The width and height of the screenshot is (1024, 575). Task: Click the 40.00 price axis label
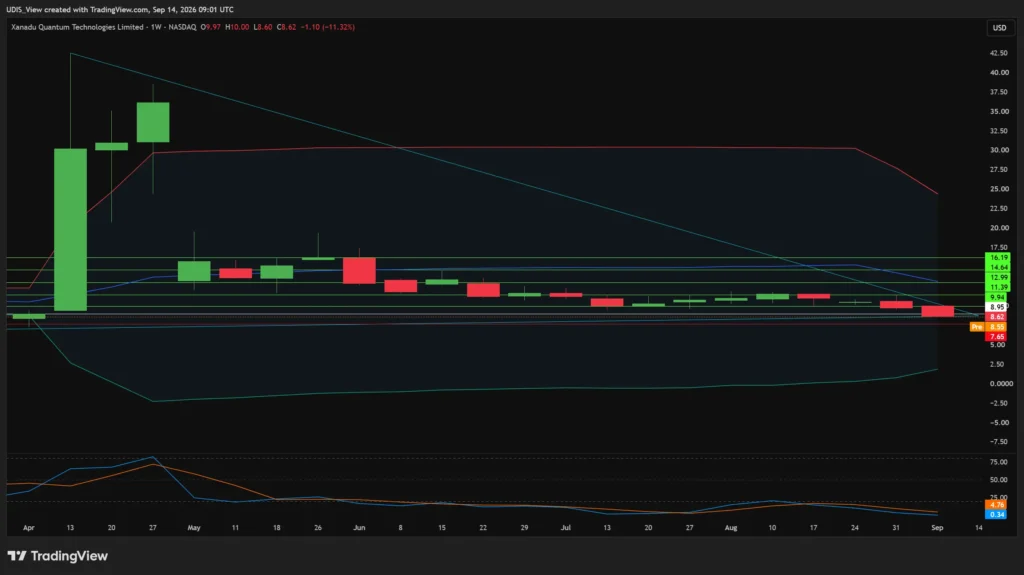point(999,73)
